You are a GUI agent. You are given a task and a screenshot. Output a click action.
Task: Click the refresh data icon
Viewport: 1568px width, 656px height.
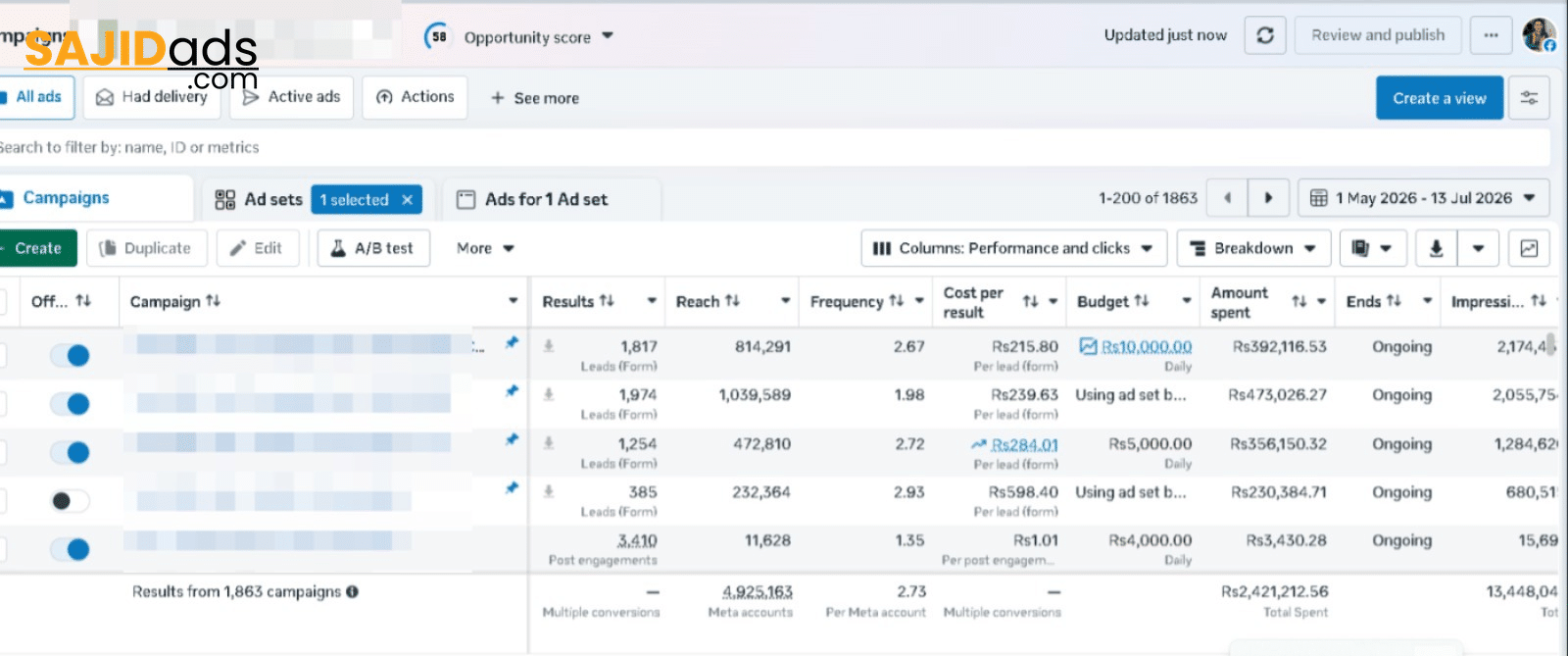tap(1265, 35)
